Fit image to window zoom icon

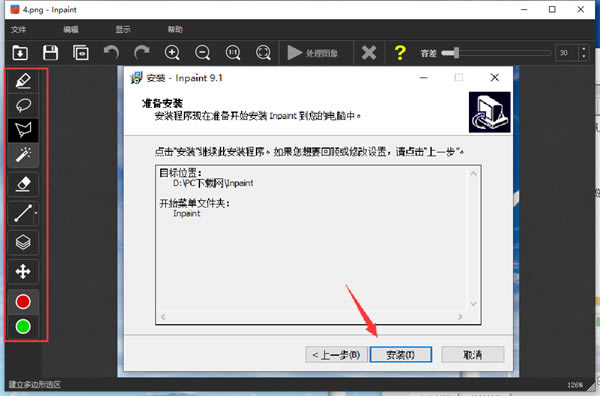point(263,53)
